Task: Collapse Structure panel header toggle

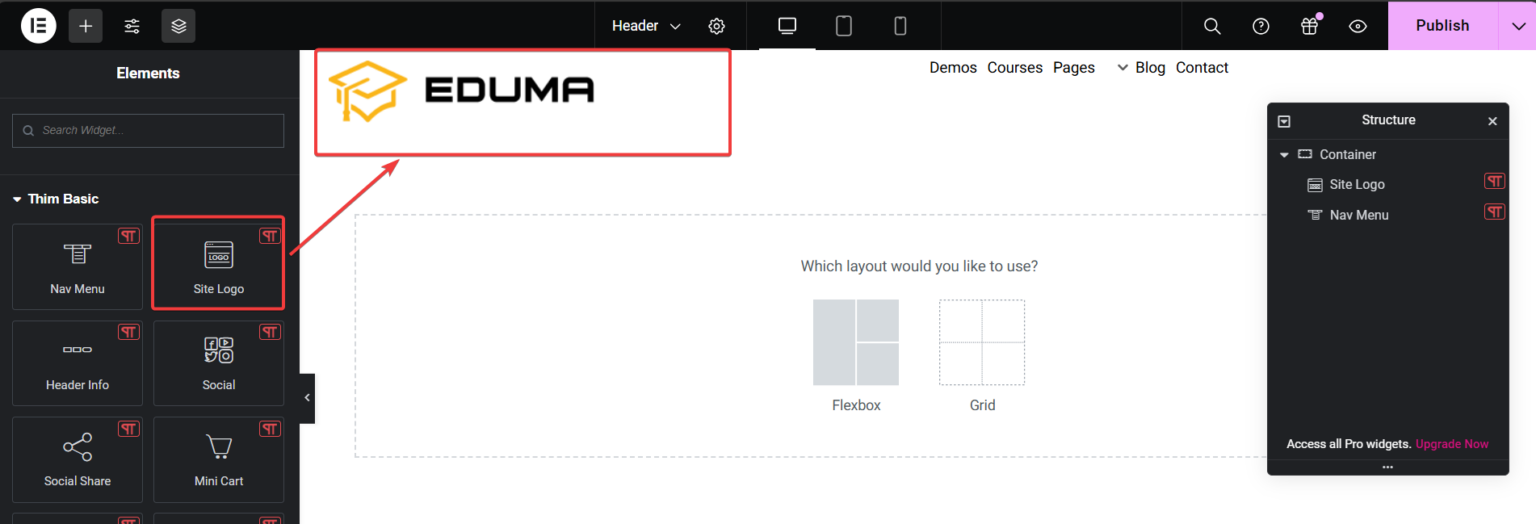Action: click(1284, 121)
